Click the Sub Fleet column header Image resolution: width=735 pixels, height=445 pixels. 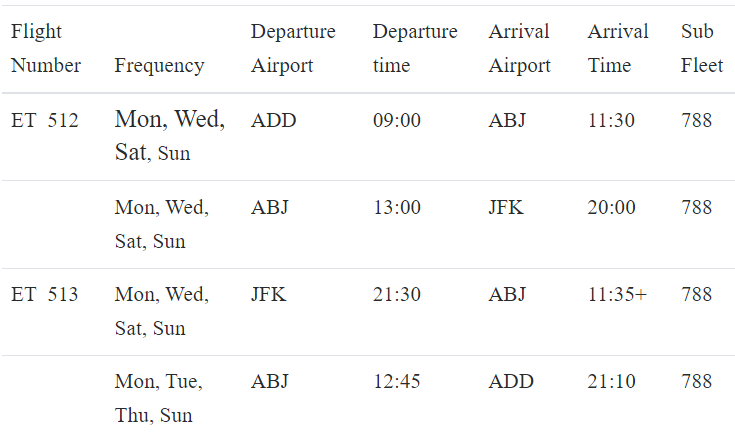[702, 48]
